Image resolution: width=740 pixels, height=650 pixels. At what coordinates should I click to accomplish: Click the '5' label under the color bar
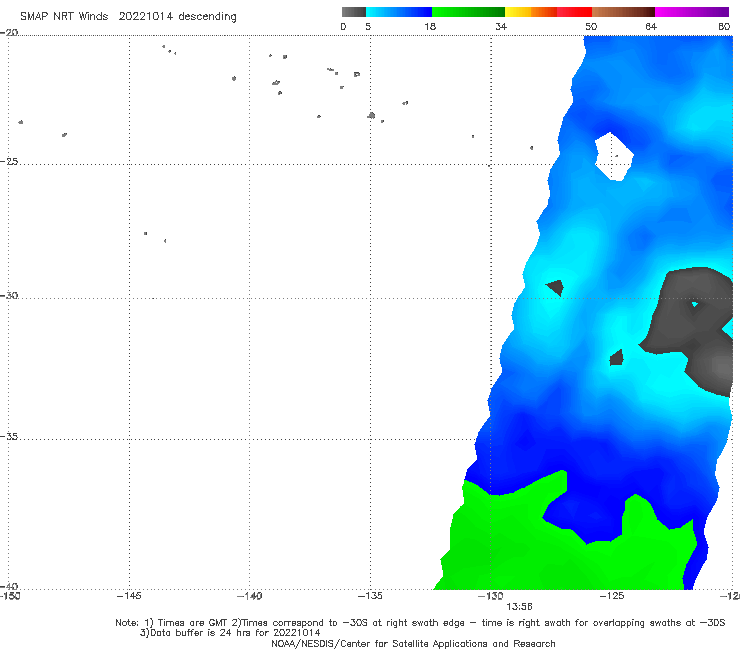[368, 26]
